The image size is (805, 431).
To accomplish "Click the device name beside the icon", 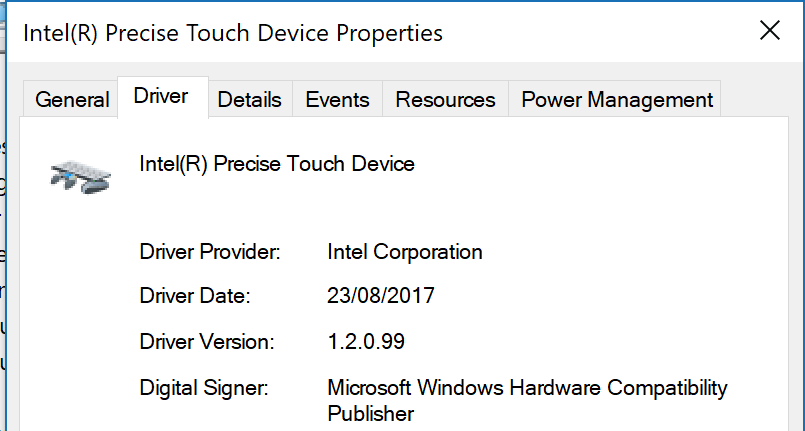I will [x=277, y=164].
